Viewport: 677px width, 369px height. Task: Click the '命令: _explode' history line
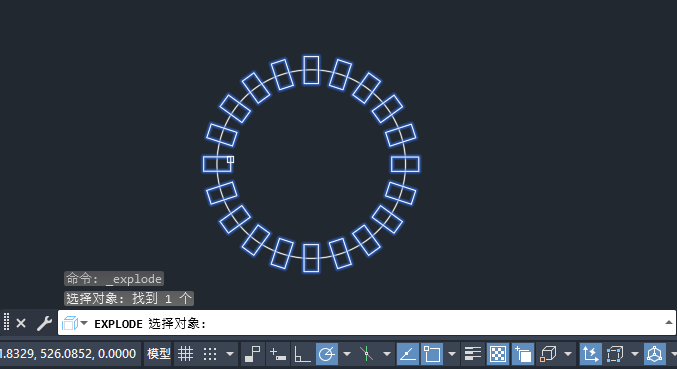point(114,279)
